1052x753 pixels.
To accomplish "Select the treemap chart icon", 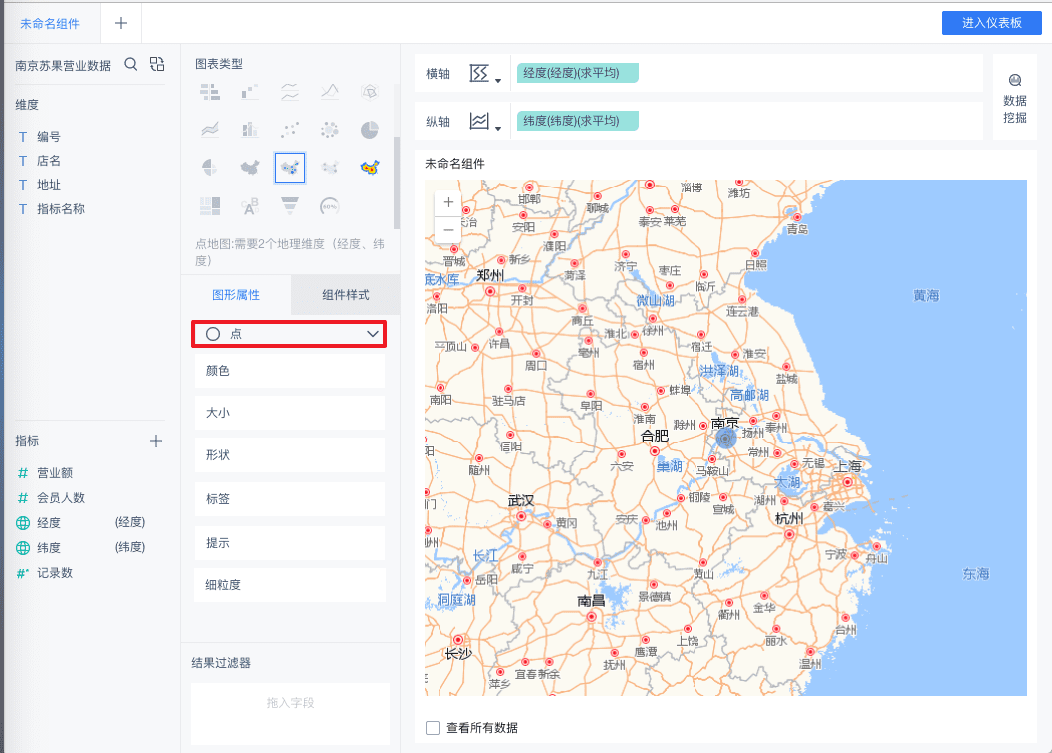I will [x=210, y=205].
